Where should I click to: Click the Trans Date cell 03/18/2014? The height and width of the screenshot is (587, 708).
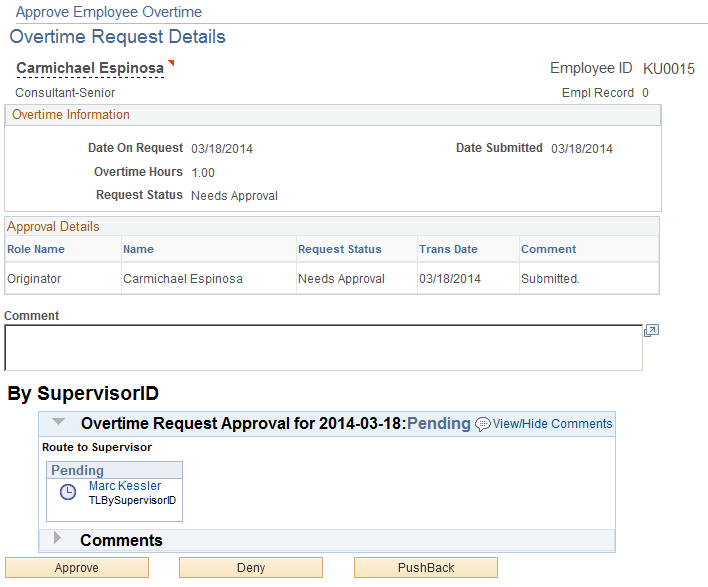tap(450, 279)
